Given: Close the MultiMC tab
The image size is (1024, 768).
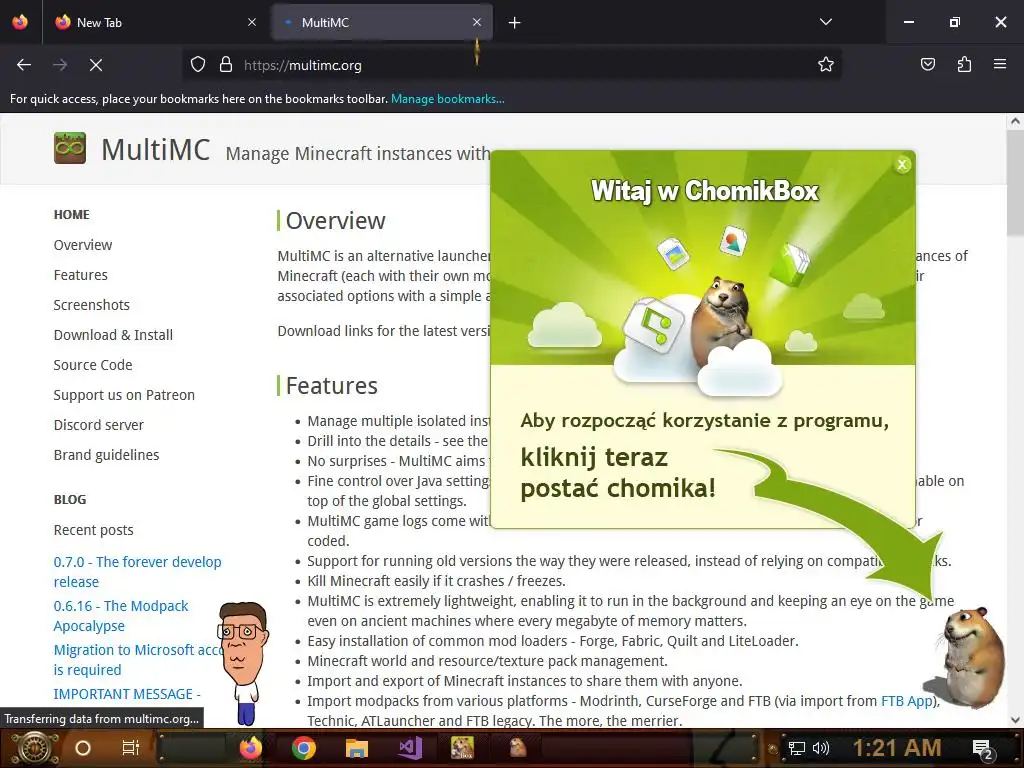Looking at the screenshot, I should (477, 22).
